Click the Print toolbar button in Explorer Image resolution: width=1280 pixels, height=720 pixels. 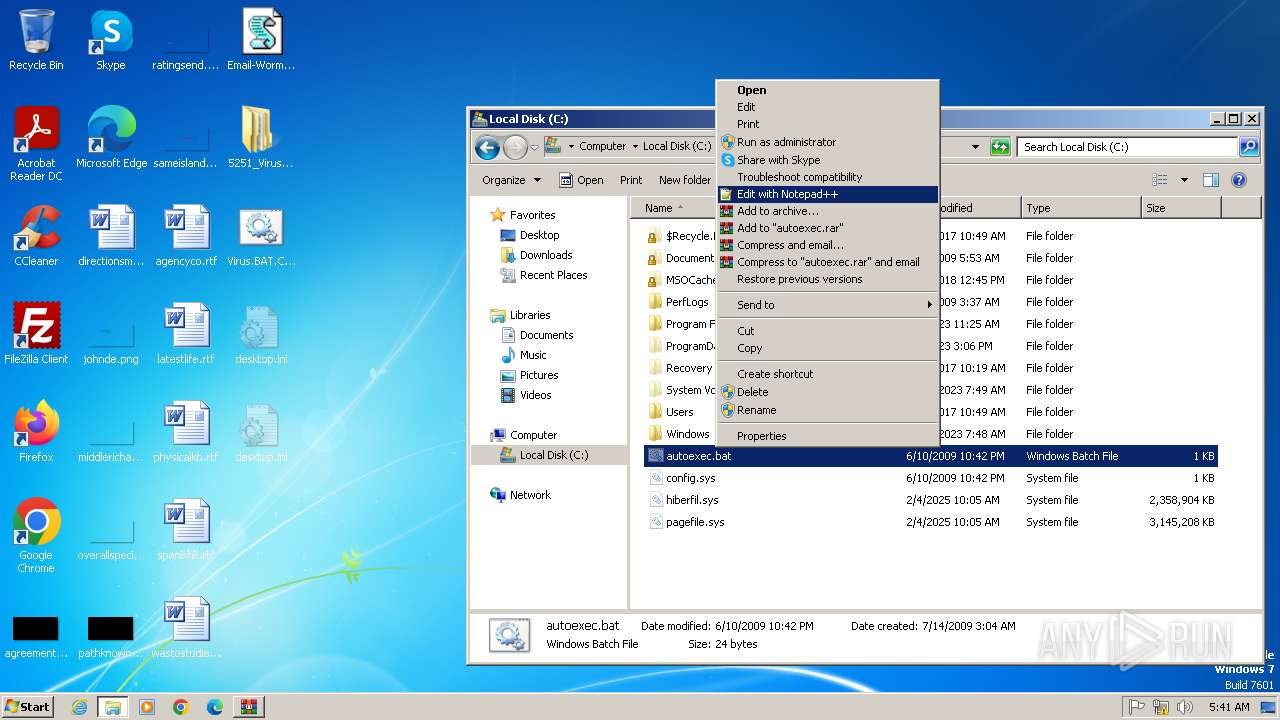pos(631,180)
